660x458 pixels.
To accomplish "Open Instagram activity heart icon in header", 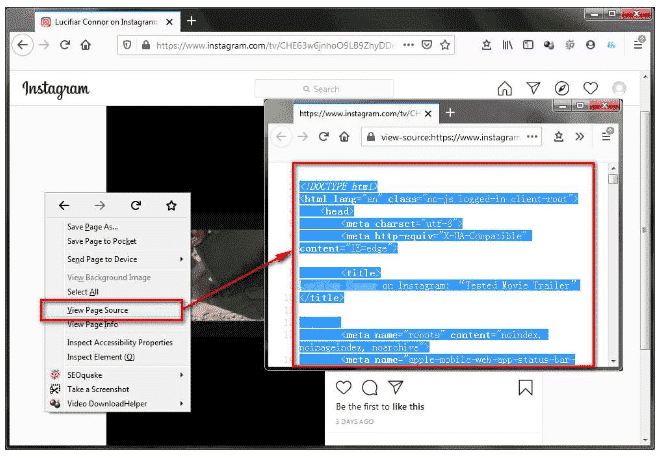I will click(591, 88).
